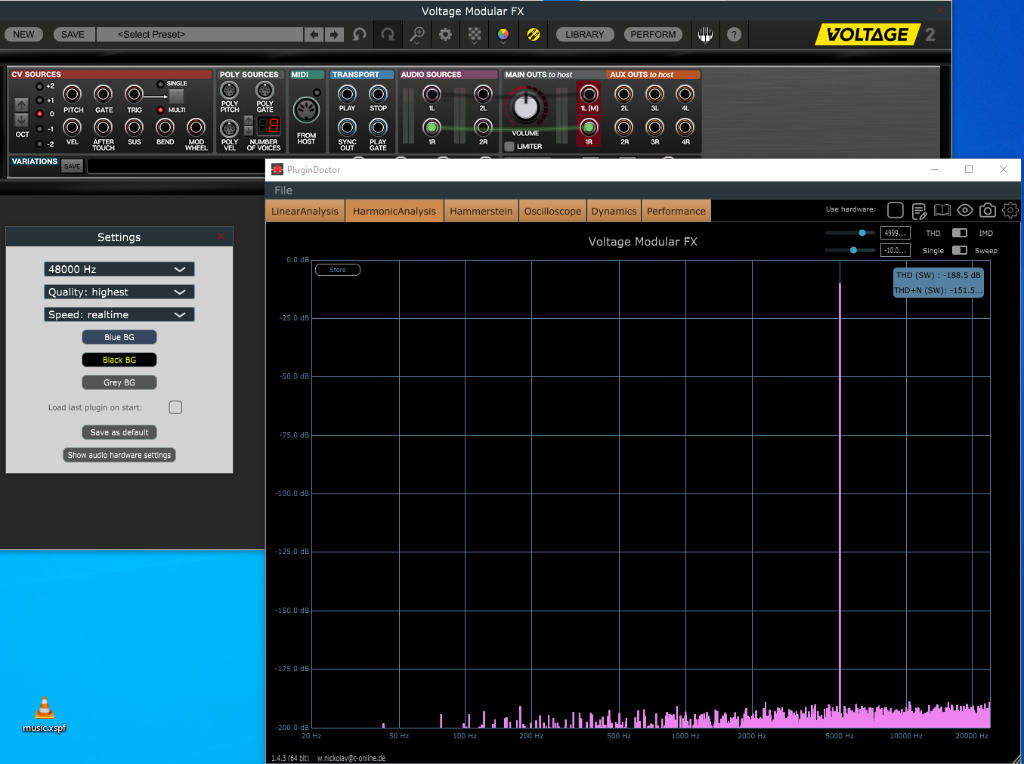Toggle the Use hardware checkbox

point(895,210)
